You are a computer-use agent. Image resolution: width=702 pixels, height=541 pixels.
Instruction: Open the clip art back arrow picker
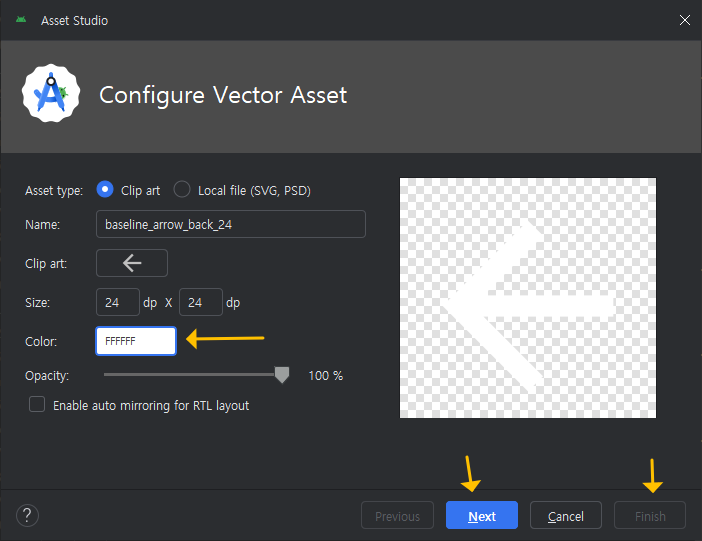click(x=132, y=263)
